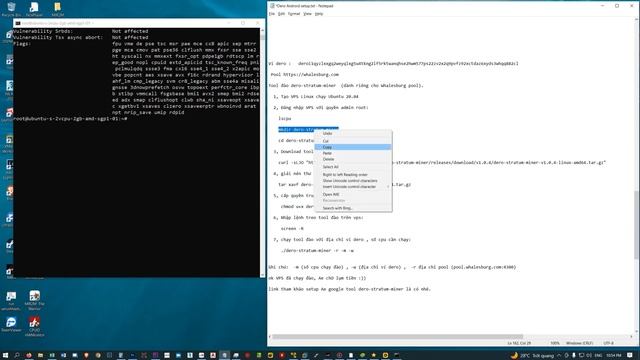Show hidden system tray icons chevron
The width and height of the screenshot is (640, 360).
559,356
